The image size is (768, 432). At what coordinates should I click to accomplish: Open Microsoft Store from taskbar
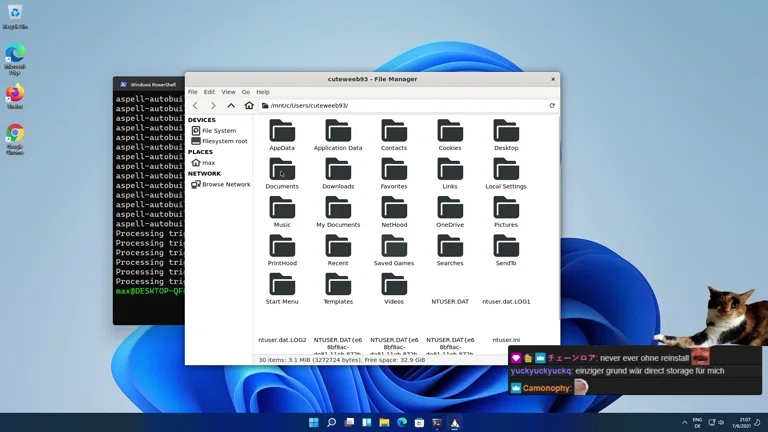419,422
